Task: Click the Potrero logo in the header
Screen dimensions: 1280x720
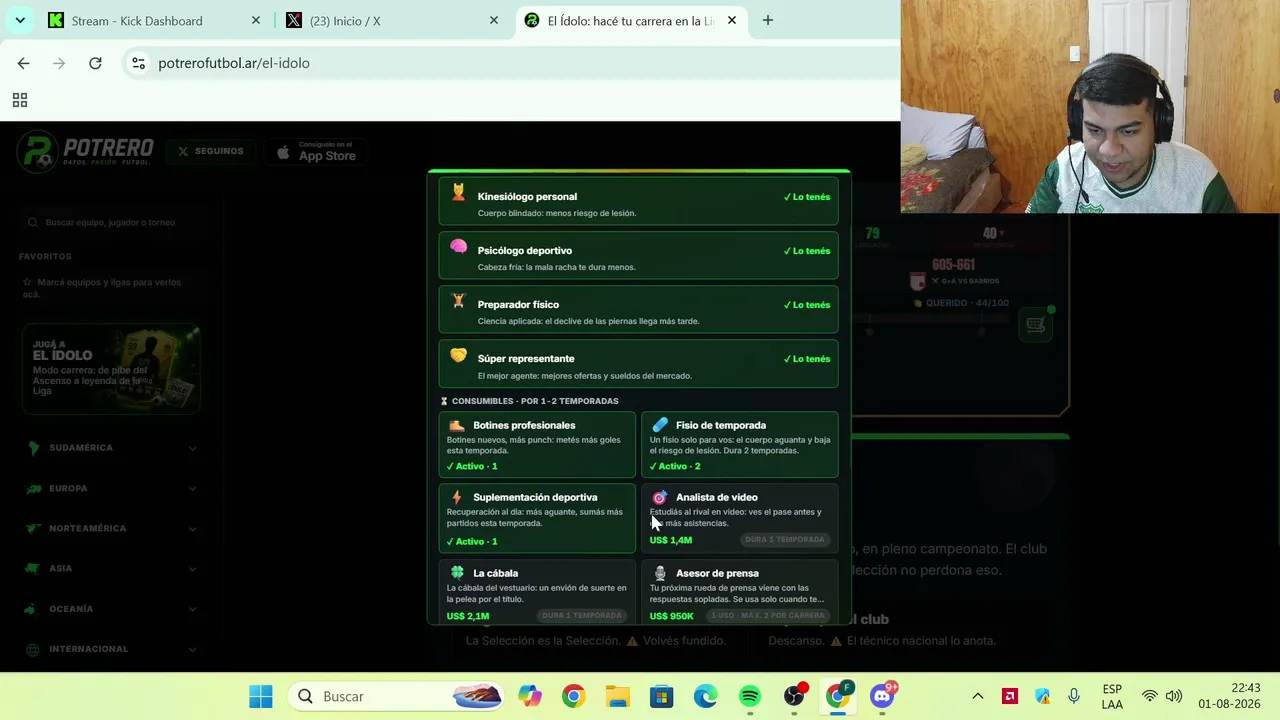Action: pyautogui.click(x=85, y=151)
